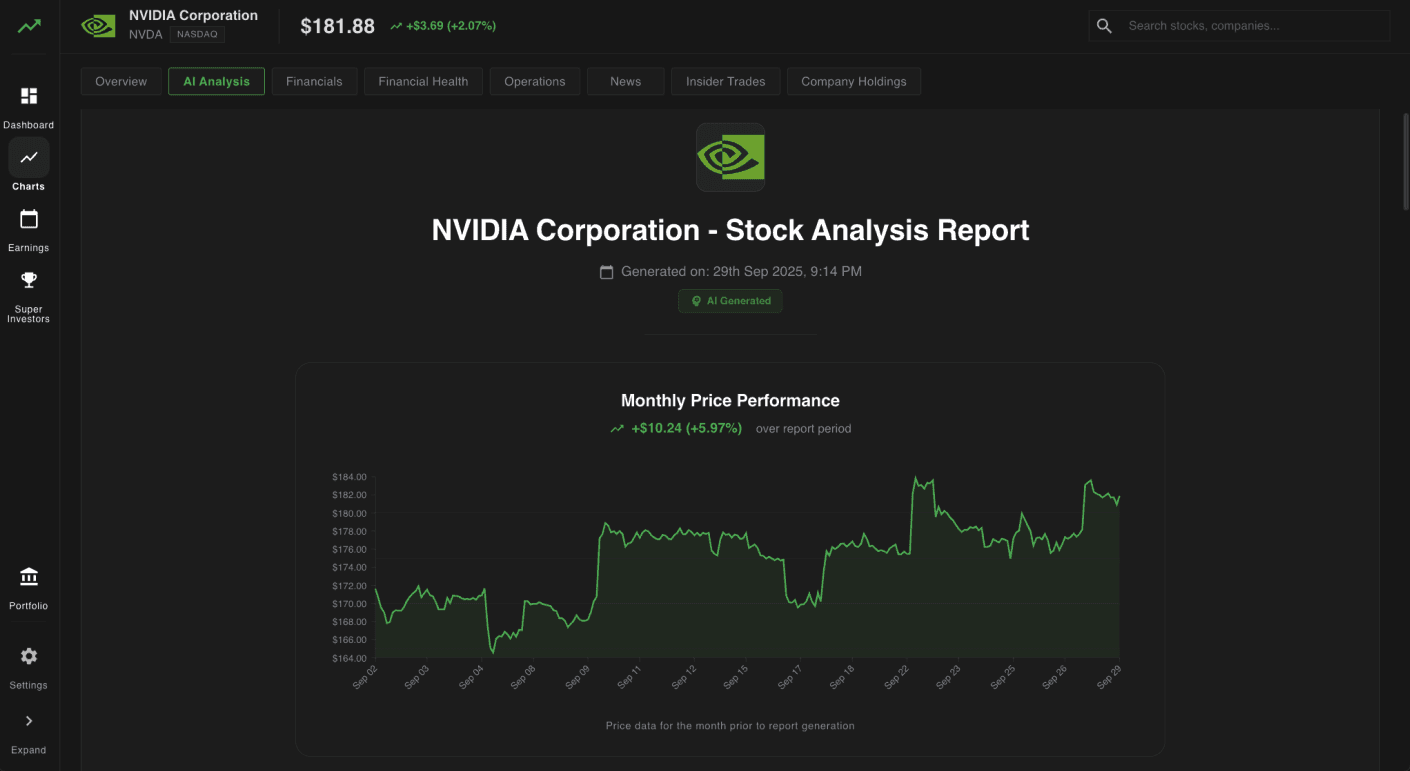Click the large NVIDIA logo in report
The width and height of the screenshot is (1410, 771).
click(x=731, y=157)
